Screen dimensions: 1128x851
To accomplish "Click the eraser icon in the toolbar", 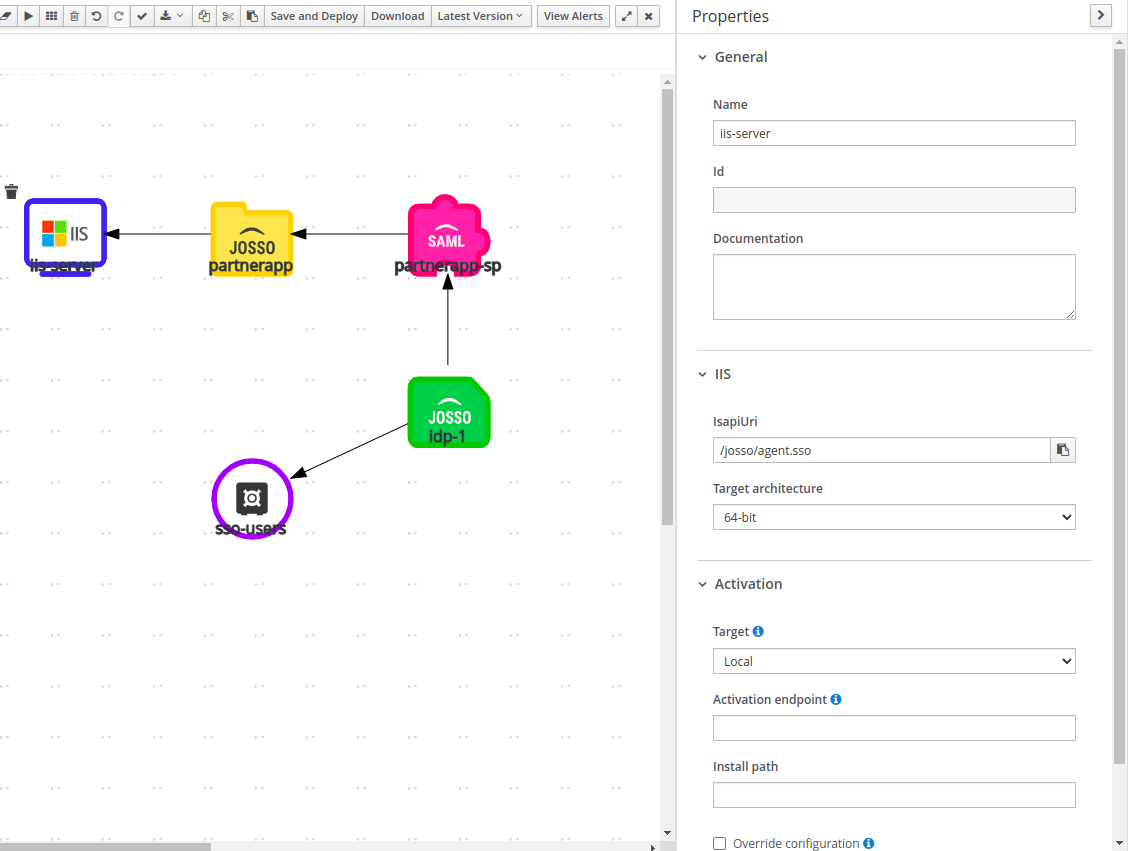I will [6, 16].
